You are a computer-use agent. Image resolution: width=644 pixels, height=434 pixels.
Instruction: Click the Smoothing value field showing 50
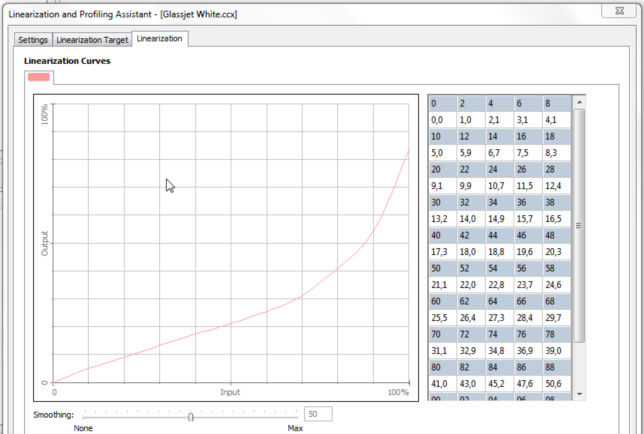(x=318, y=414)
